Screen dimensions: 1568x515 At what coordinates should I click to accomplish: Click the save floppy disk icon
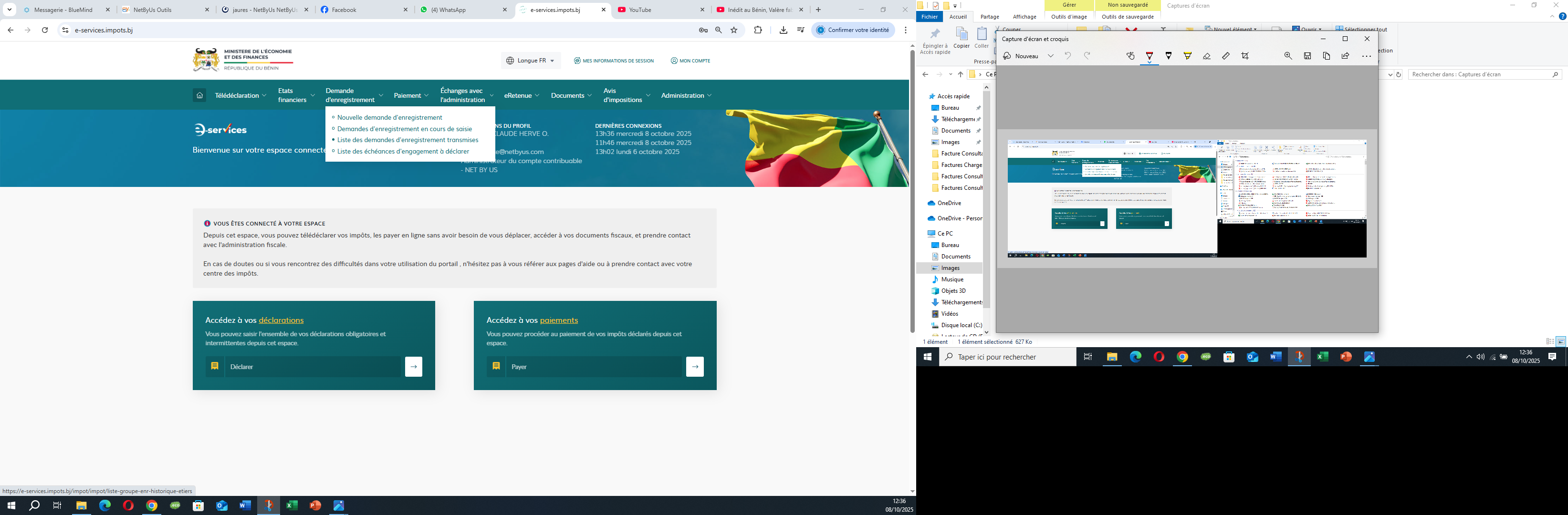point(1307,56)
